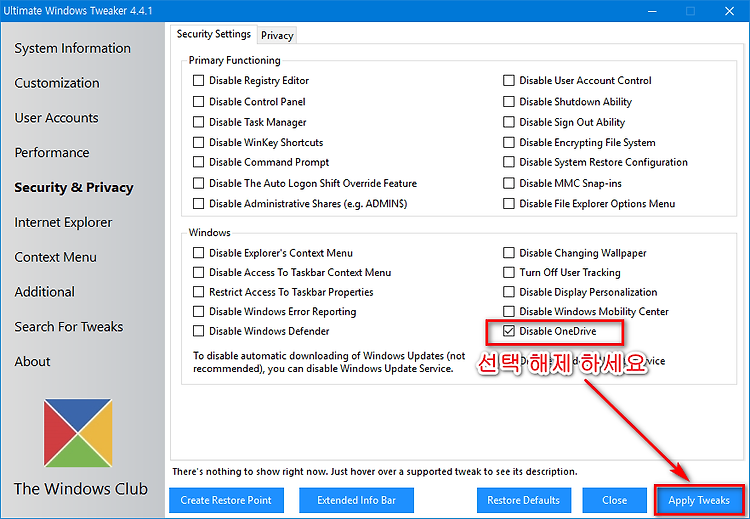Open Performance section
This screenshot has width=750, height=519.
pyautogui.click(x=52, y=153)
